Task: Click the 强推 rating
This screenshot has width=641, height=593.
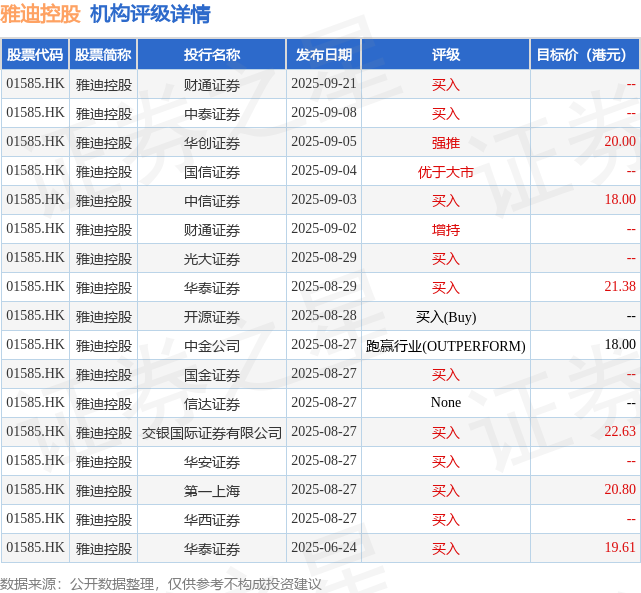Action: pyautogui.click(x=446, y=143)
